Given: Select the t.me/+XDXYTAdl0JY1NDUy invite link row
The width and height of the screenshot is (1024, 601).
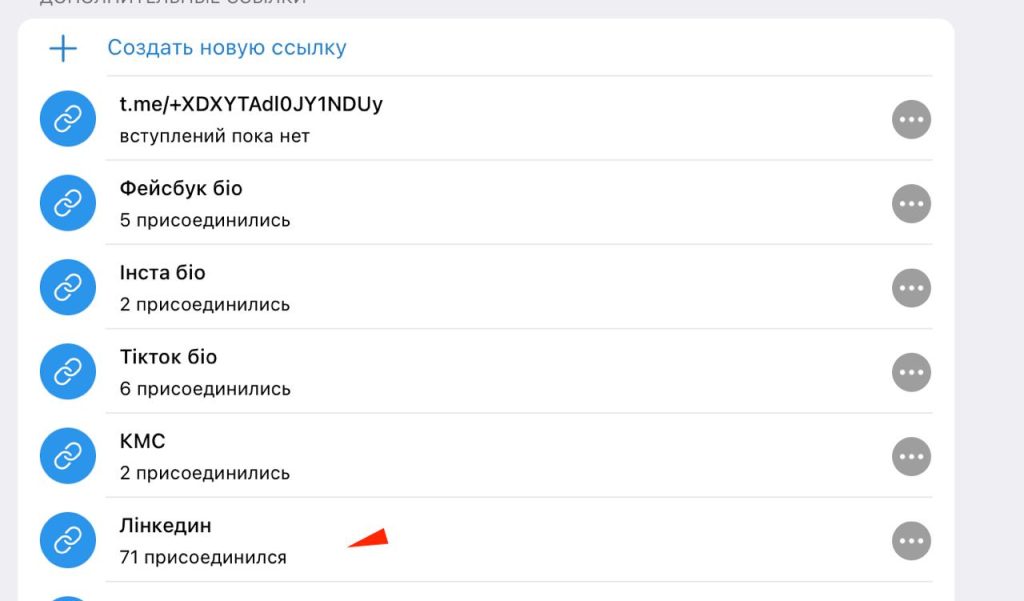Looking at the screenshot, I should tap(486, 119).
